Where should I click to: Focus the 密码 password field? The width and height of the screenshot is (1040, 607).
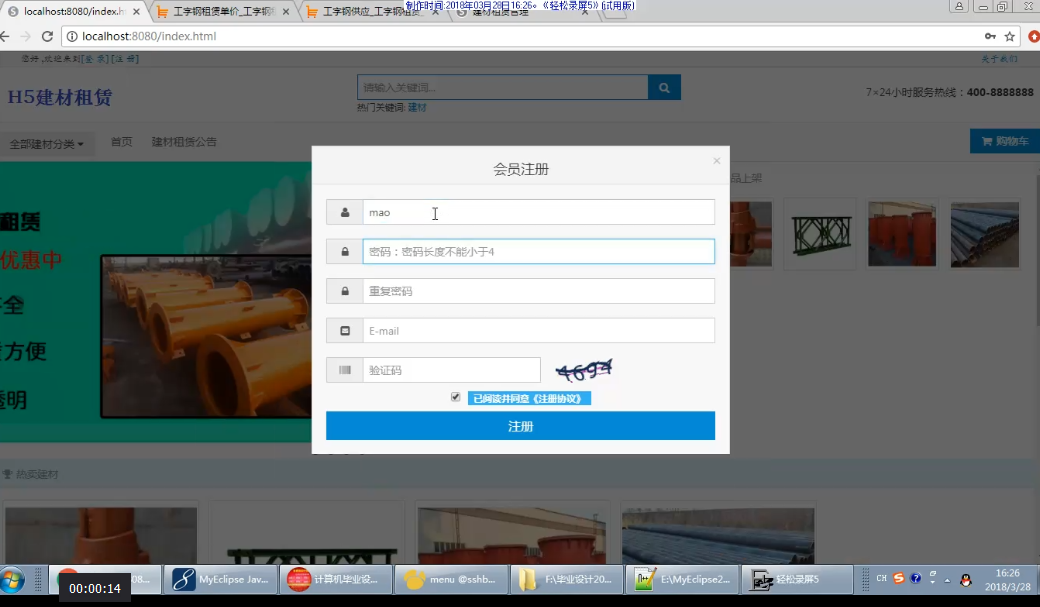[539, 251]
